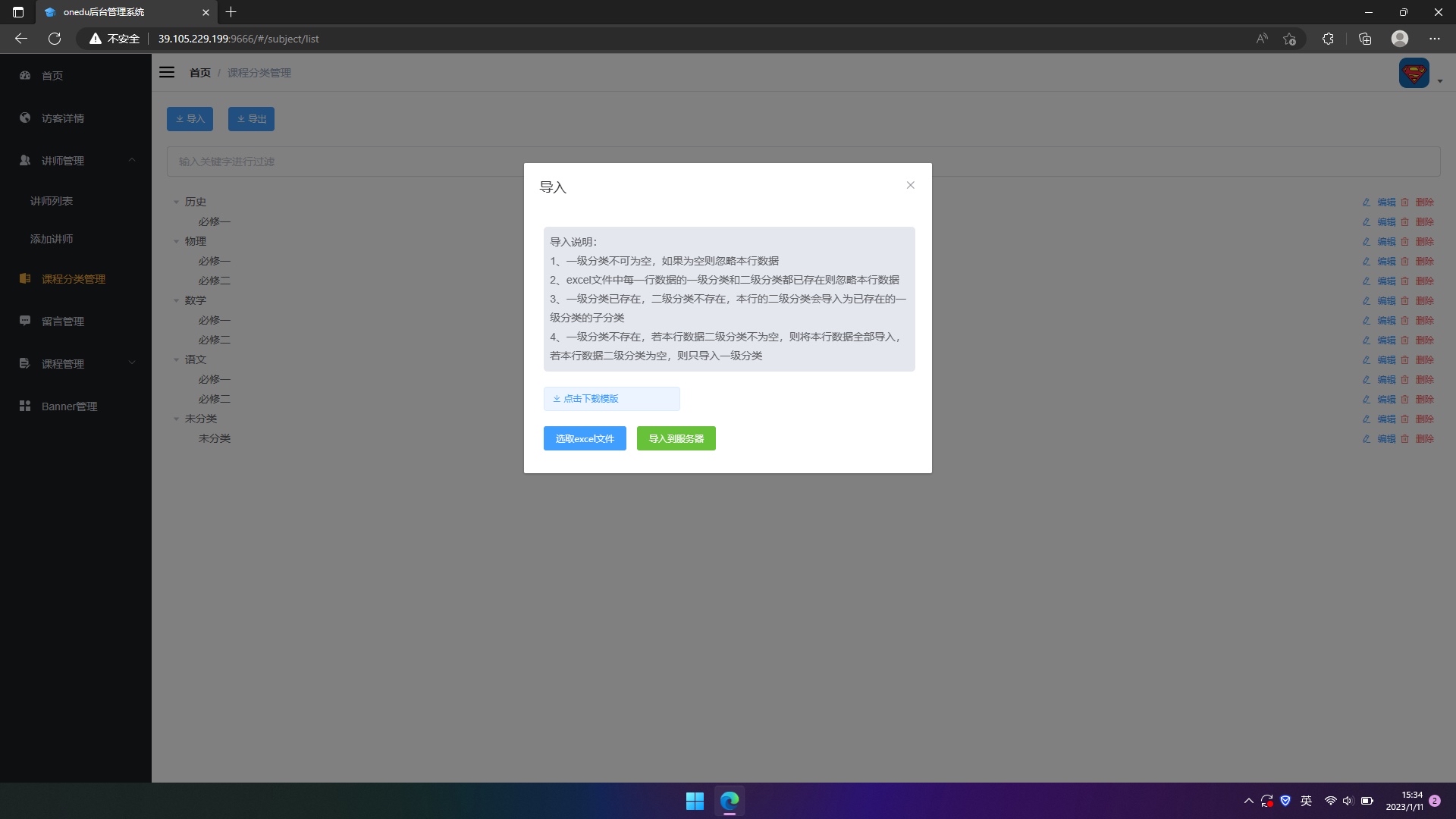This screenshot has width=1456, height=819.
Task: Close the onedu后台管理系统 tab
Action: [x=206, y=12]
